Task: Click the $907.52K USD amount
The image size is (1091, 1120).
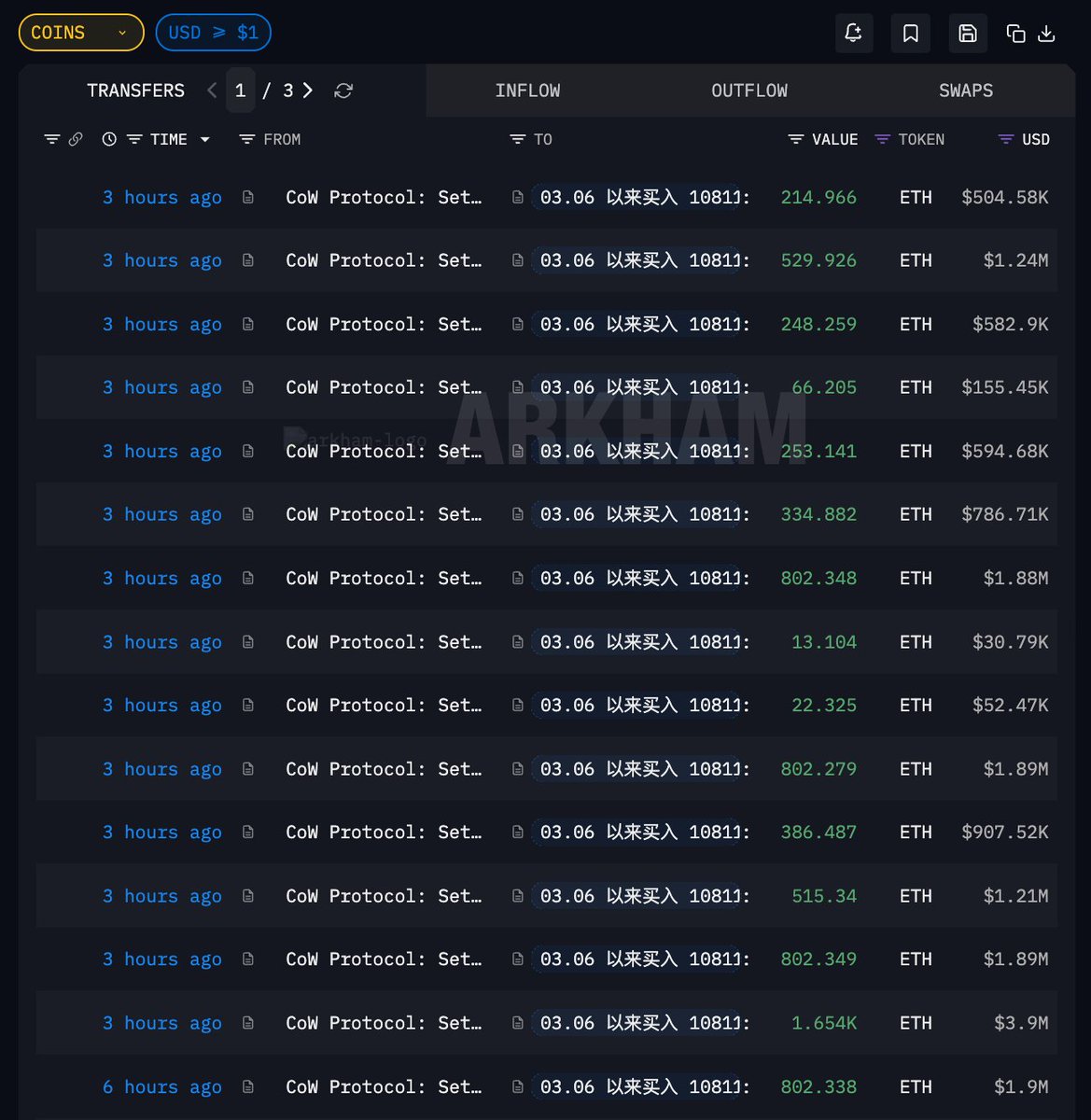Action: 1005,832
